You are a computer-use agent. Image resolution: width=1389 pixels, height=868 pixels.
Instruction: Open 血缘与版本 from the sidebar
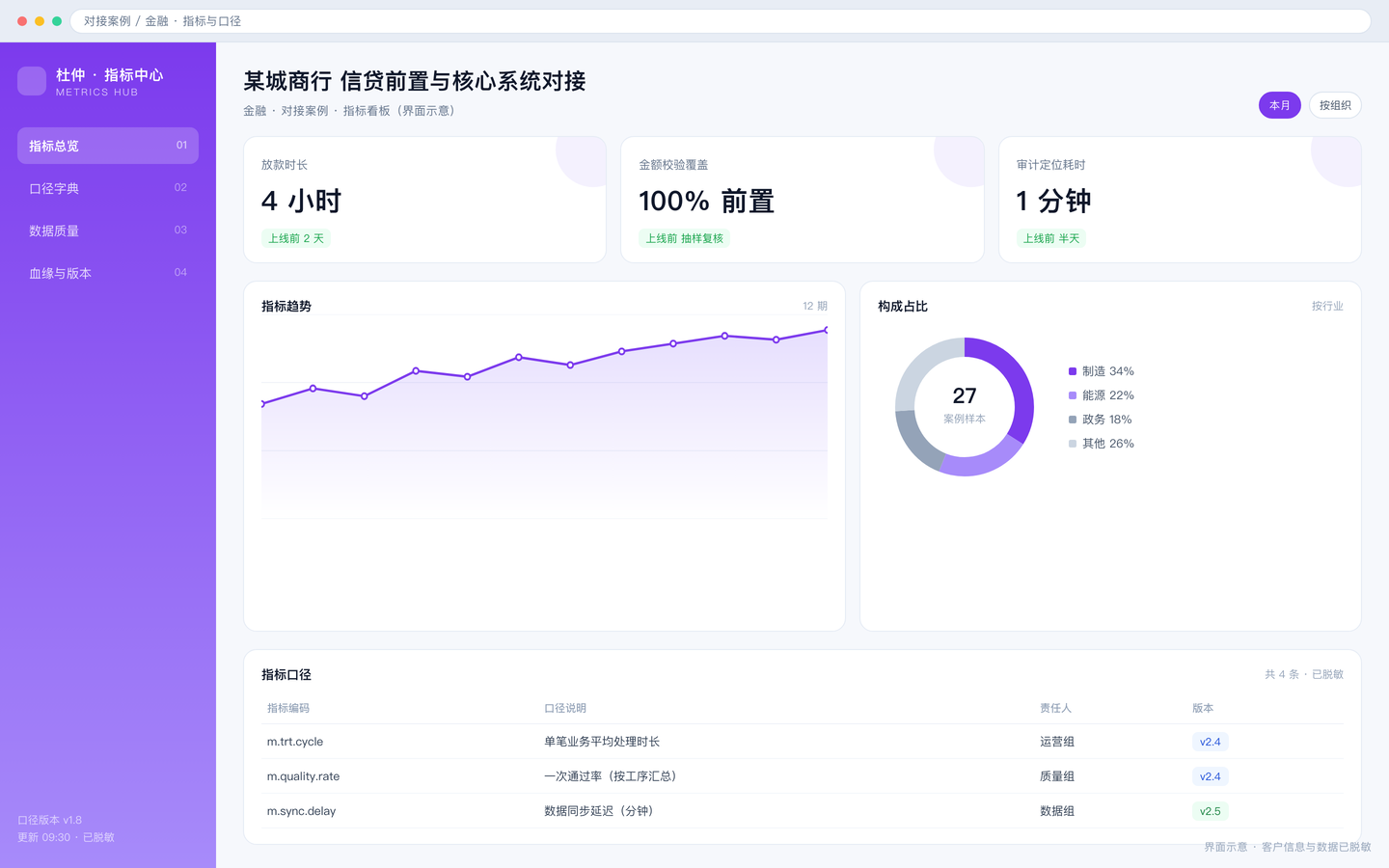[x=108, y=273]
